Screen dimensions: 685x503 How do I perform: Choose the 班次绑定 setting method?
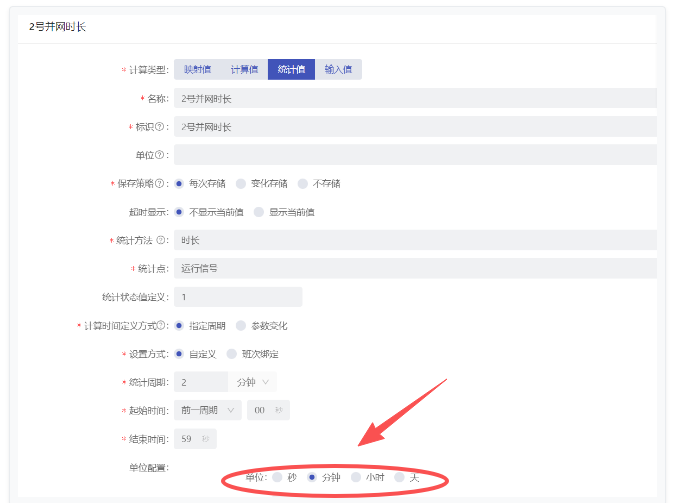232,353
